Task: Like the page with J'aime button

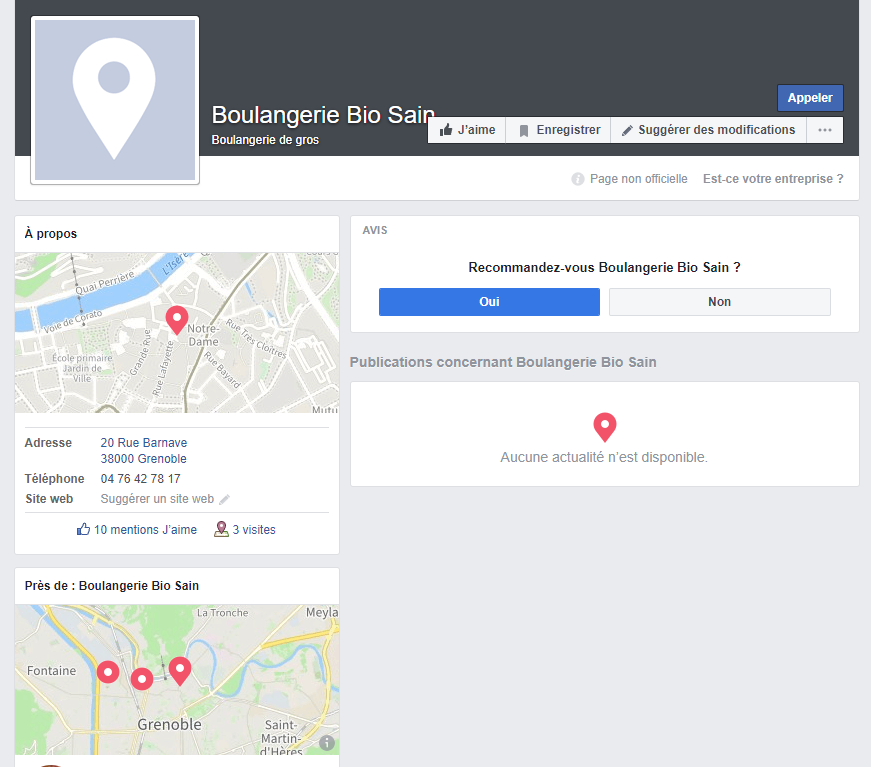Action: point(467,130)
